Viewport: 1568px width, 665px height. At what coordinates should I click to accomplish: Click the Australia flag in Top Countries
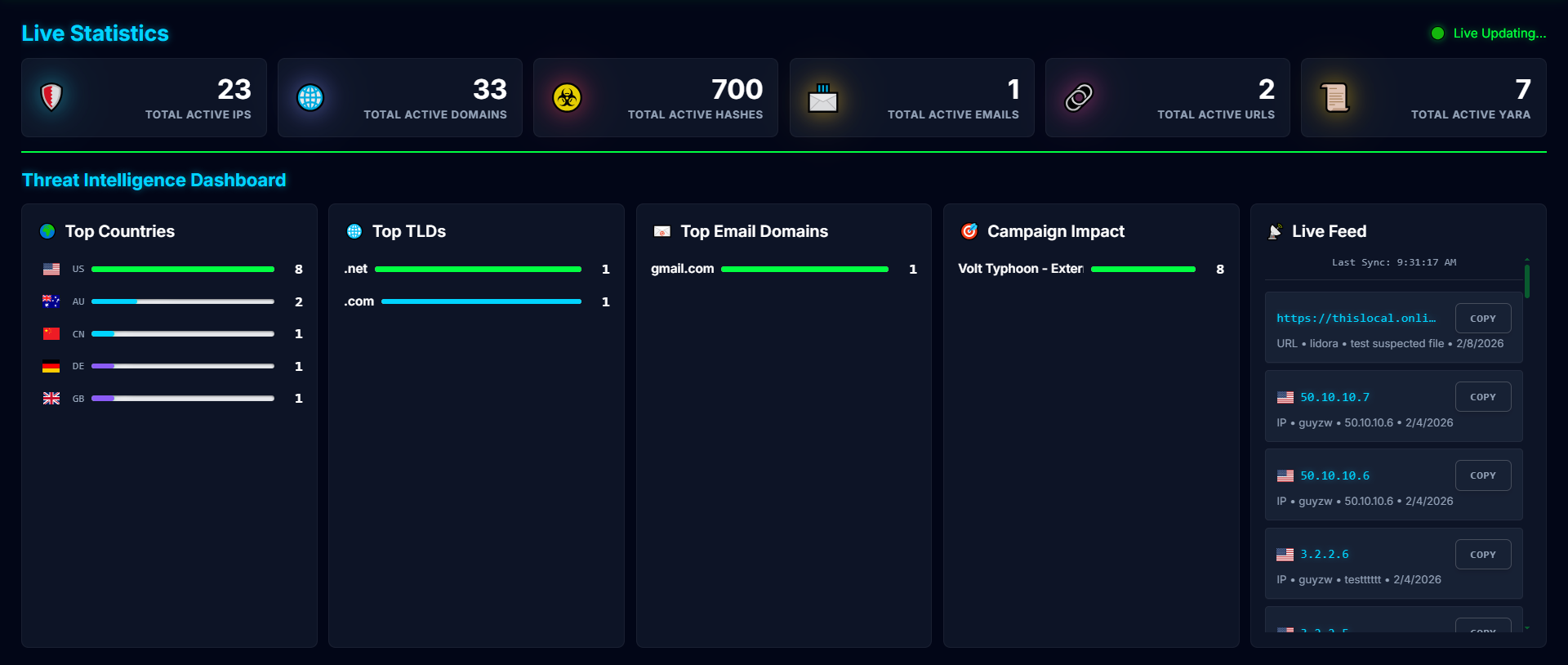pos(51,301)
